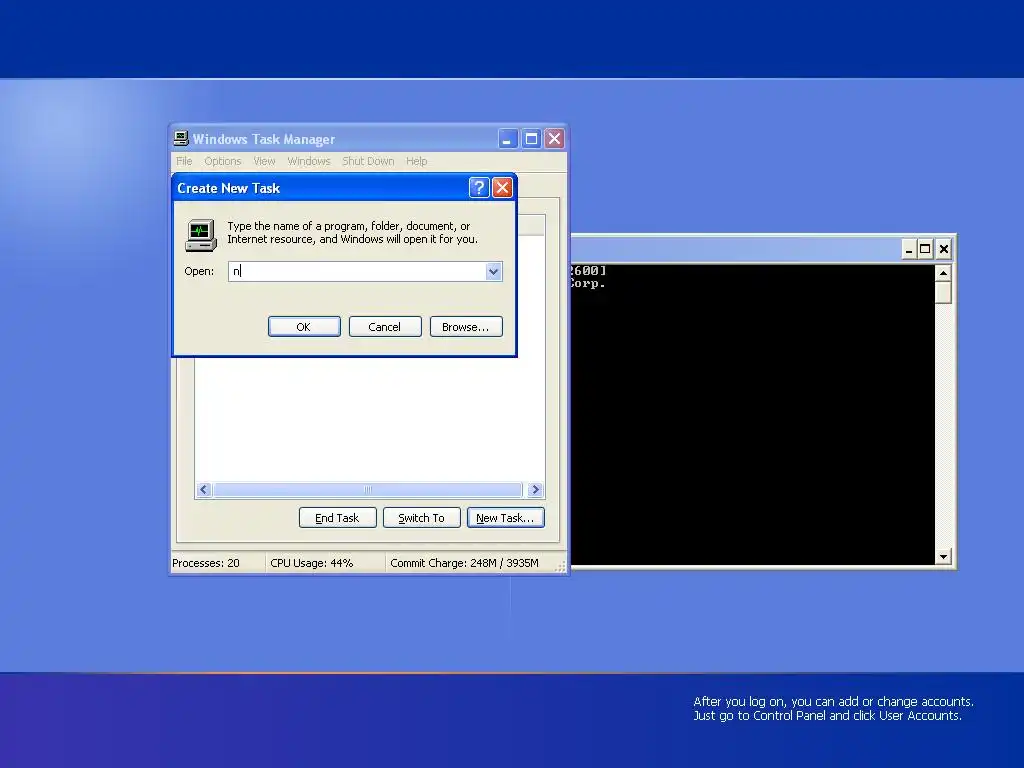This screenshot has width=1024, height=768.
Task: Click the computer monitor icon in Create New Task
Action: (x=200, y=236)
